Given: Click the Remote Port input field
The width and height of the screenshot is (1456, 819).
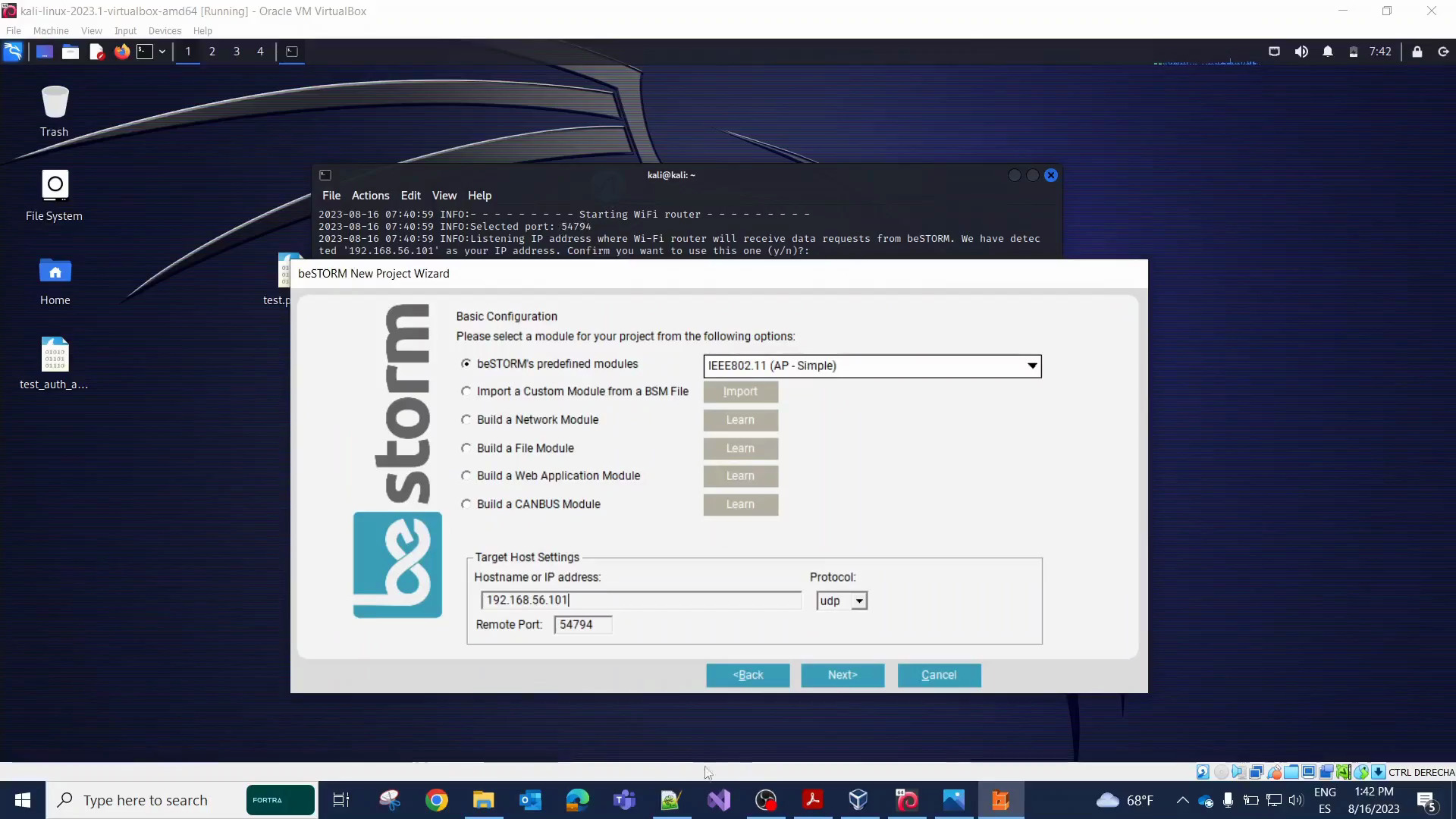Looking at the screenshot, I should (x=582, y=625).
